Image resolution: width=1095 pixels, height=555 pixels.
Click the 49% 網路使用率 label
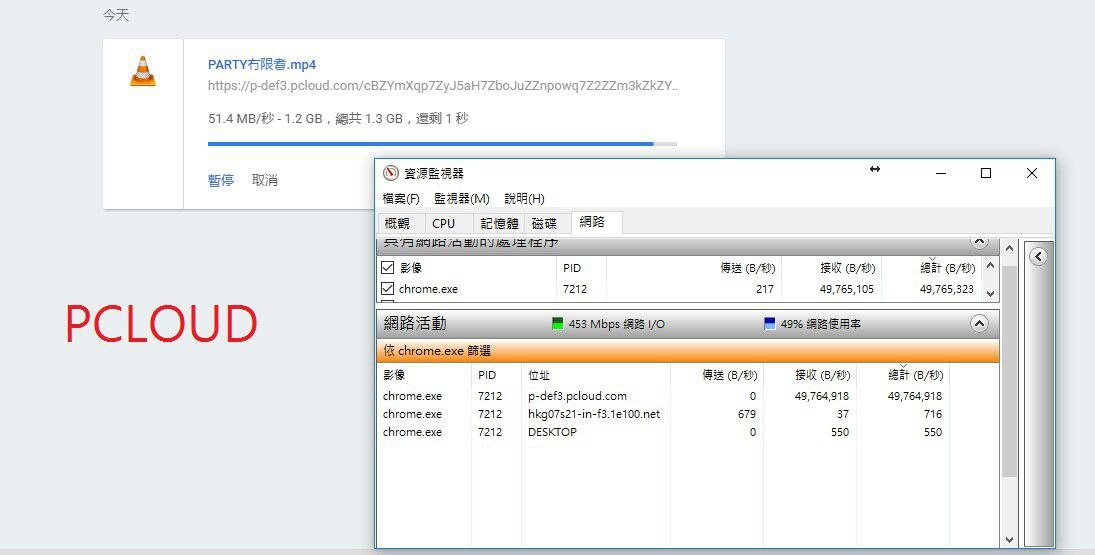[821, 324]
